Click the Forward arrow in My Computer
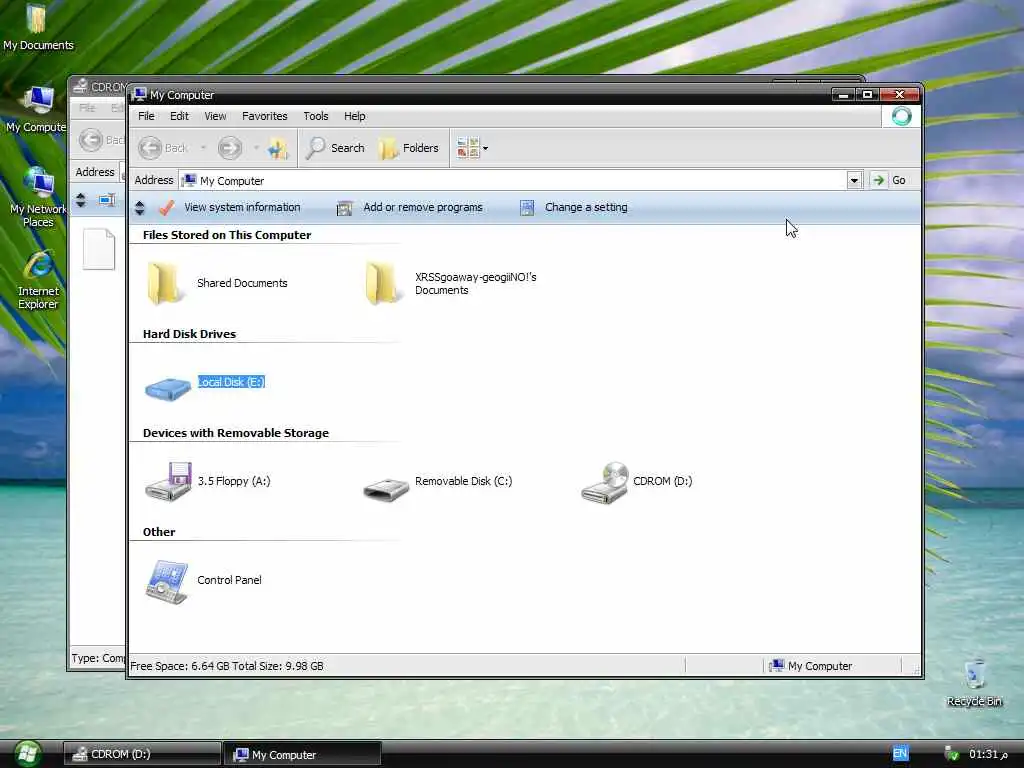This screenshot has width=1024, height=768. [229, 148]
